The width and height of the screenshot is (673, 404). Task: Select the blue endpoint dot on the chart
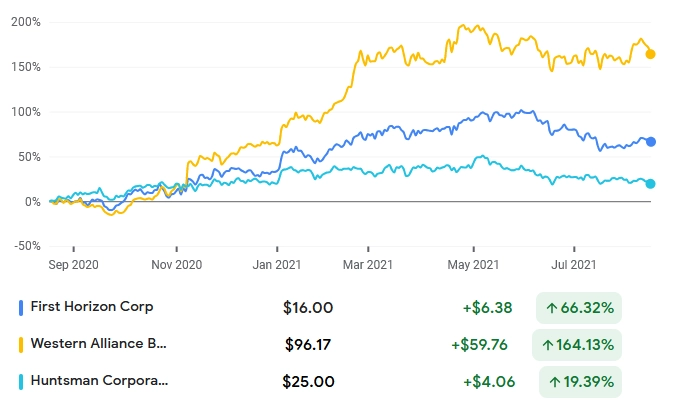(651, 142)
